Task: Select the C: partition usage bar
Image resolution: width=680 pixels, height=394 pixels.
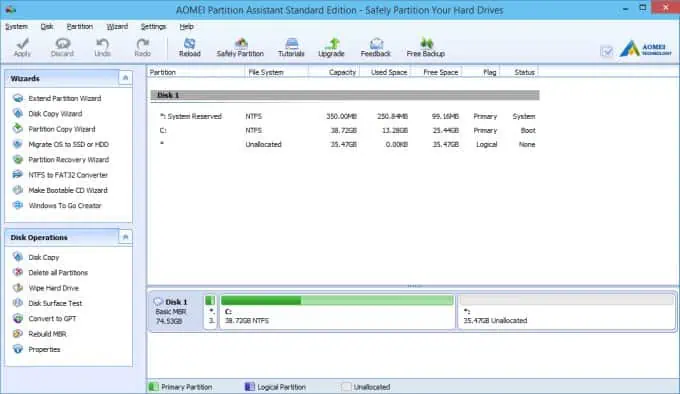Action: tap(337, 300)
